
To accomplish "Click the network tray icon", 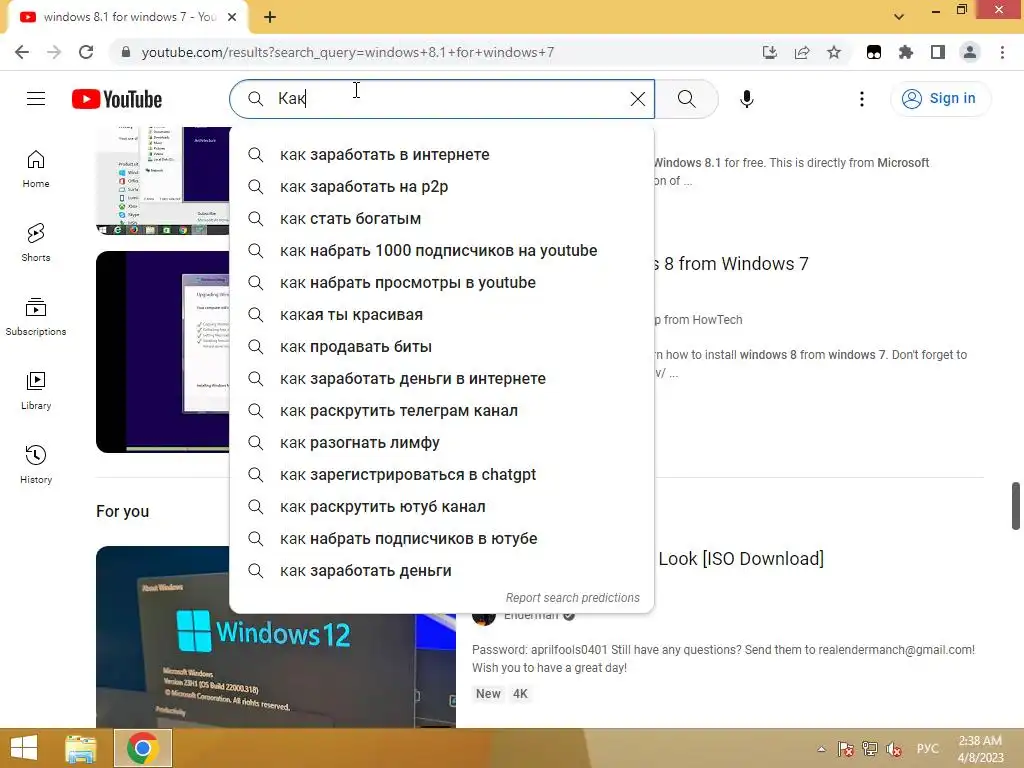I will click(870, 749).
